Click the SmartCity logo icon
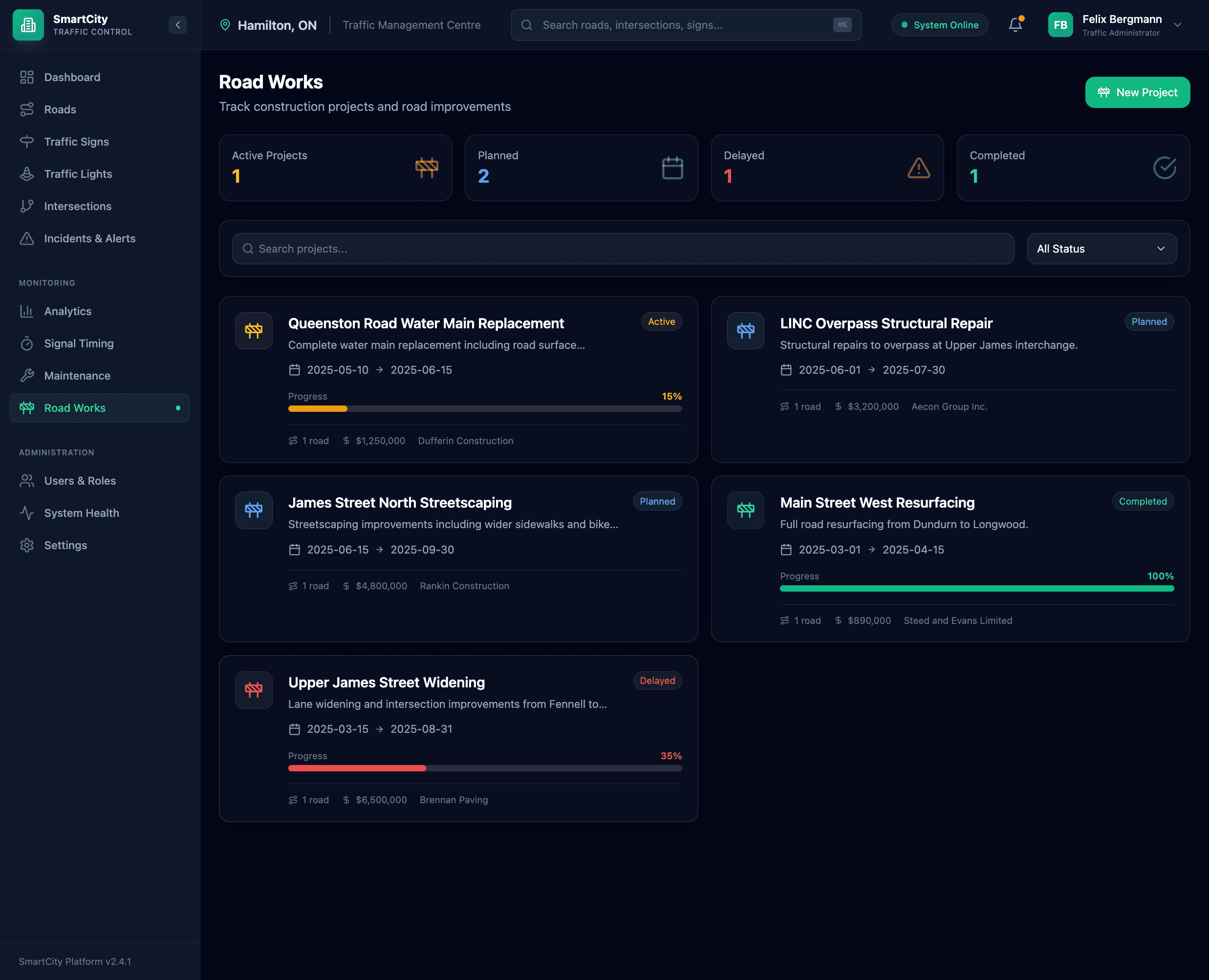The image size is (1209, 980). click(28, 25)
